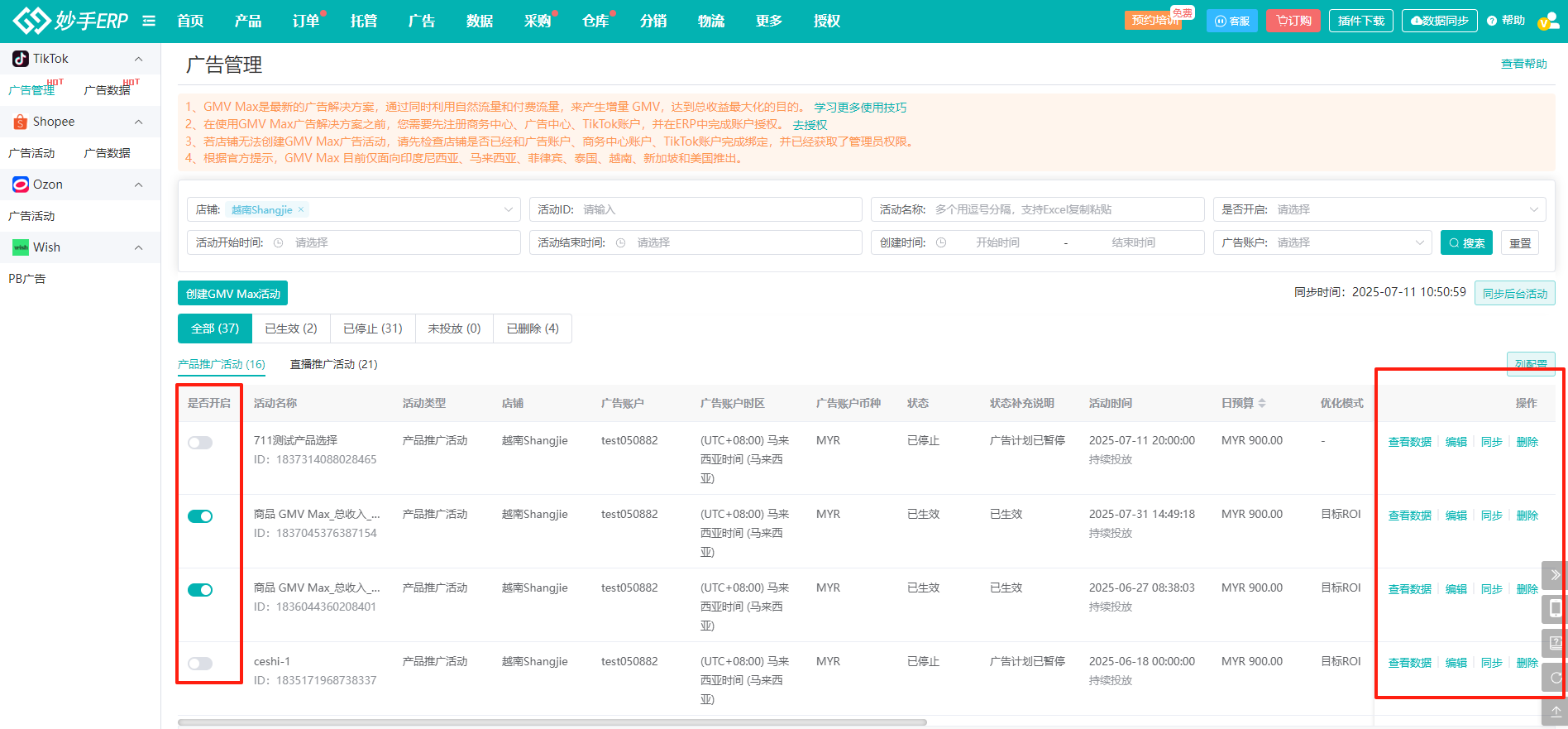
Task: Click the 重置 reset button
Action: click(1520, 242)
